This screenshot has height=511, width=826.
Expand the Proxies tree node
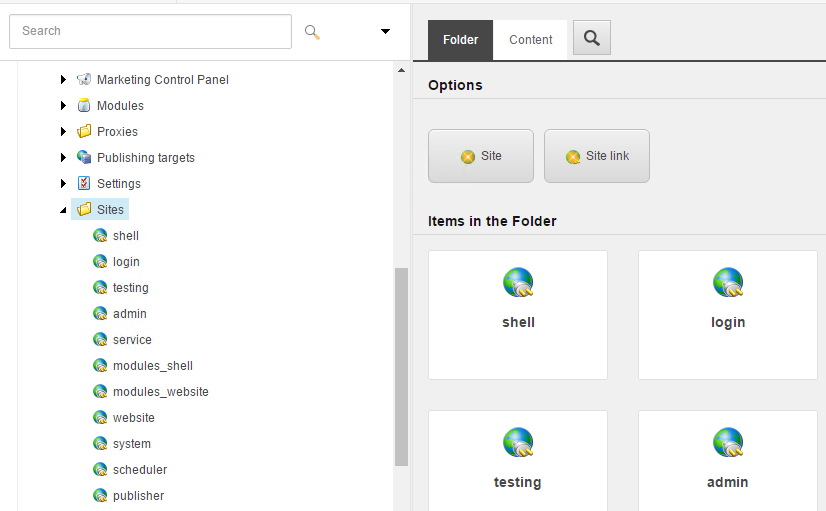pos(63,131)
